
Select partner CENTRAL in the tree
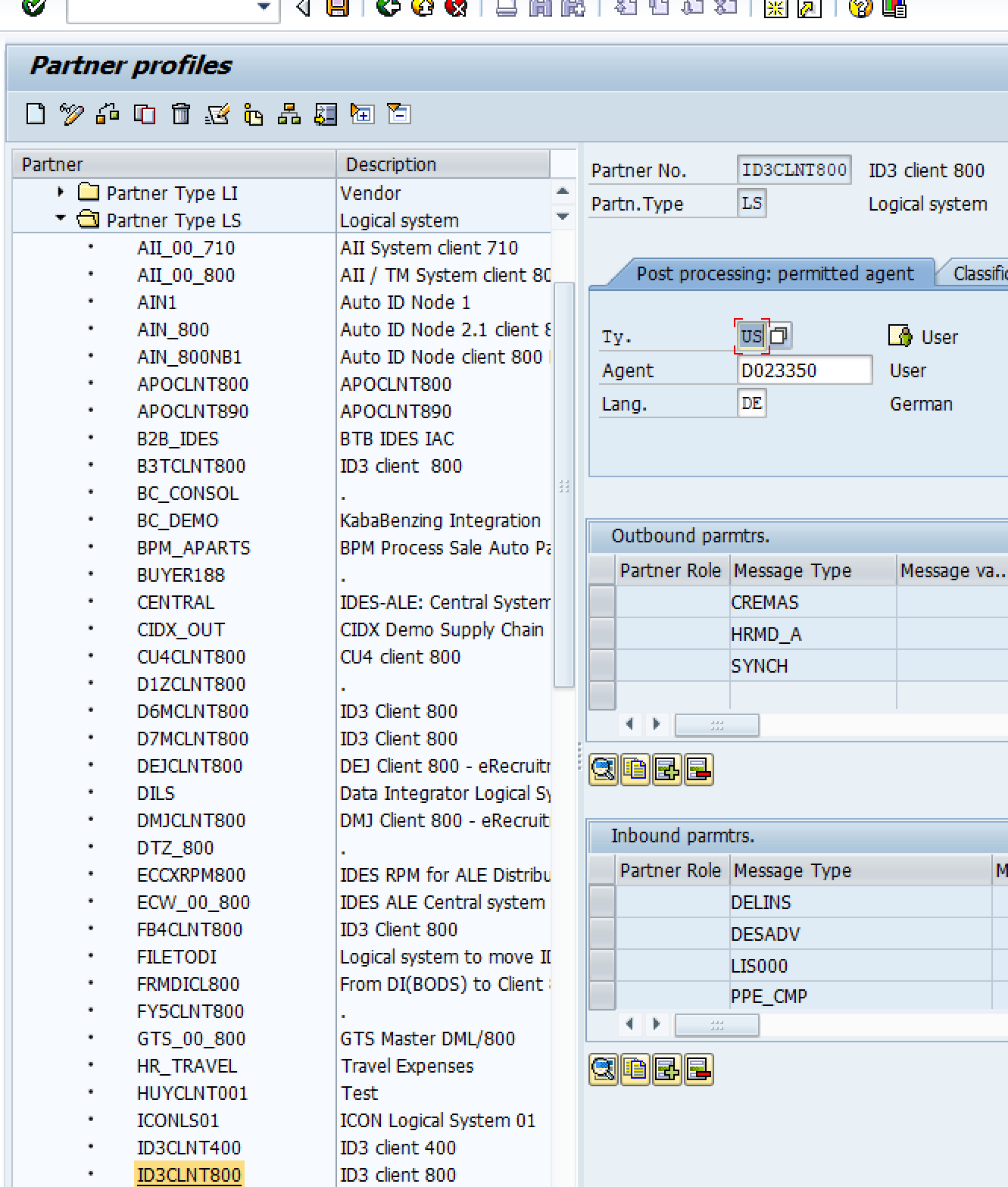point(176,602)
